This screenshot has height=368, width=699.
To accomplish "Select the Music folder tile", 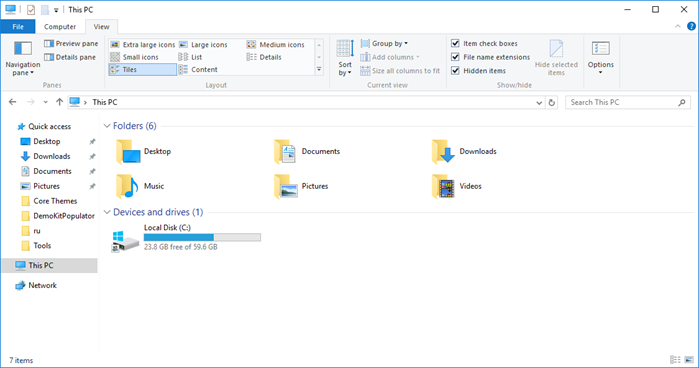I will (x=140, y=186).
